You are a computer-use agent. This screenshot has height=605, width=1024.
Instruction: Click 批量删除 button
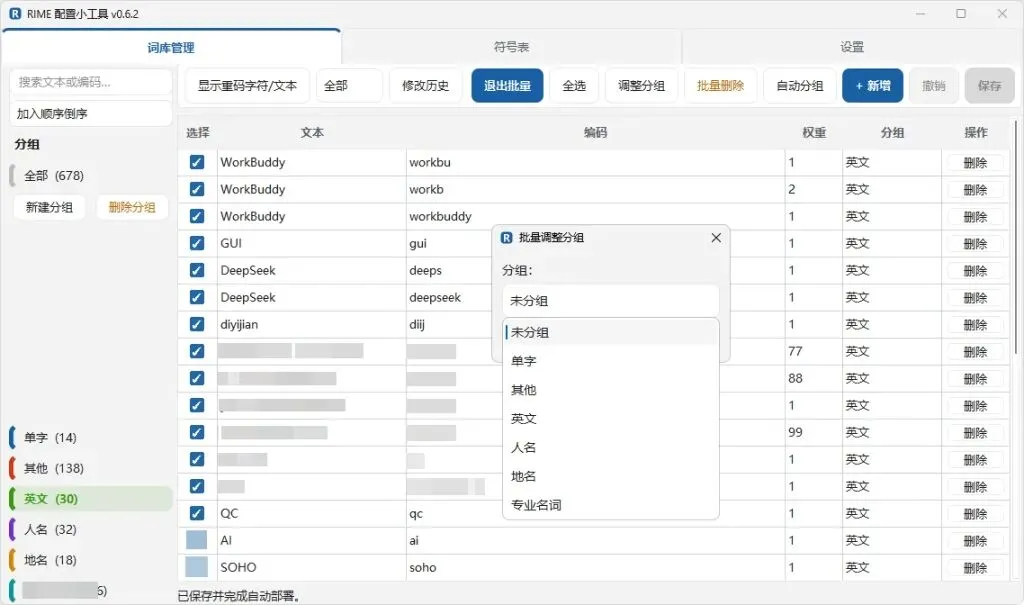(x=720, y=86)
